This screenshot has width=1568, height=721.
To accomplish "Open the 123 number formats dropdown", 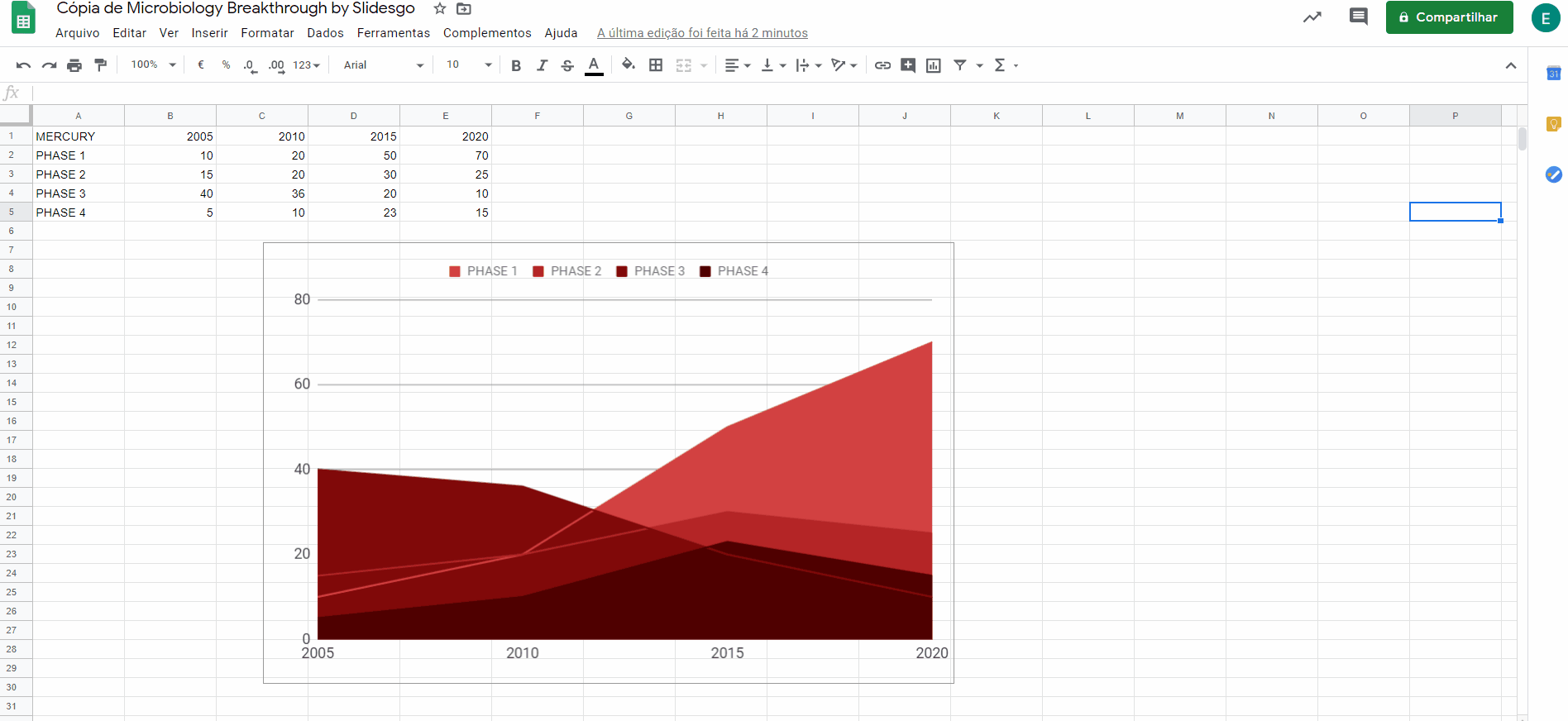I will pos(307,65).
